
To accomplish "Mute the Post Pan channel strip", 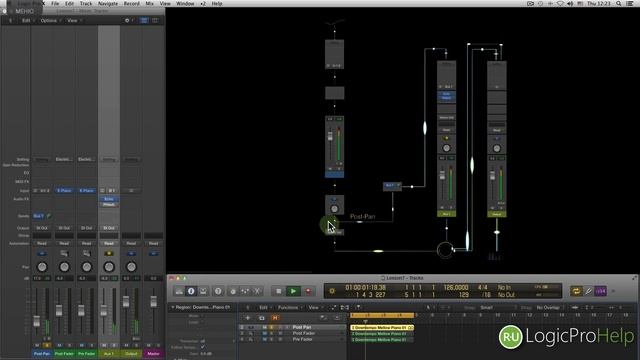I will [37, 345].
